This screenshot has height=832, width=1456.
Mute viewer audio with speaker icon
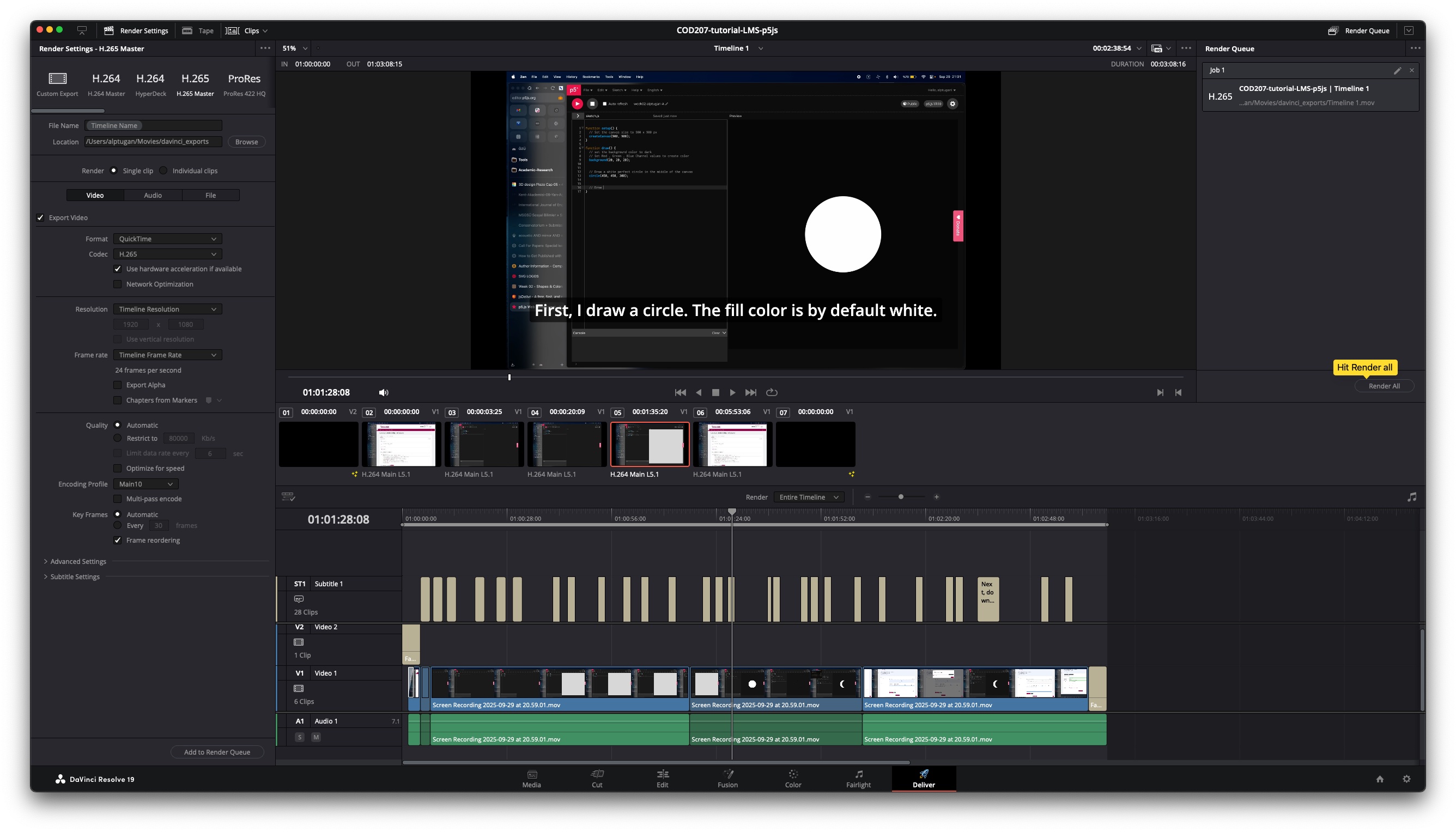click(384, 393)
